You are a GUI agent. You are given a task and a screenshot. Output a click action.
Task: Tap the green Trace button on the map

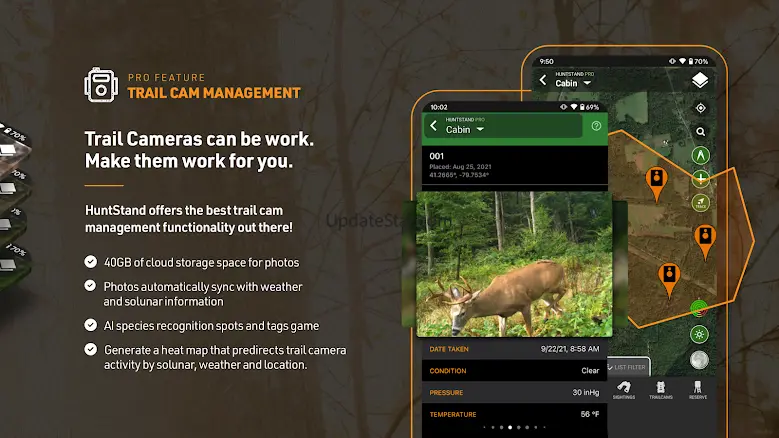tap(701, 203)
